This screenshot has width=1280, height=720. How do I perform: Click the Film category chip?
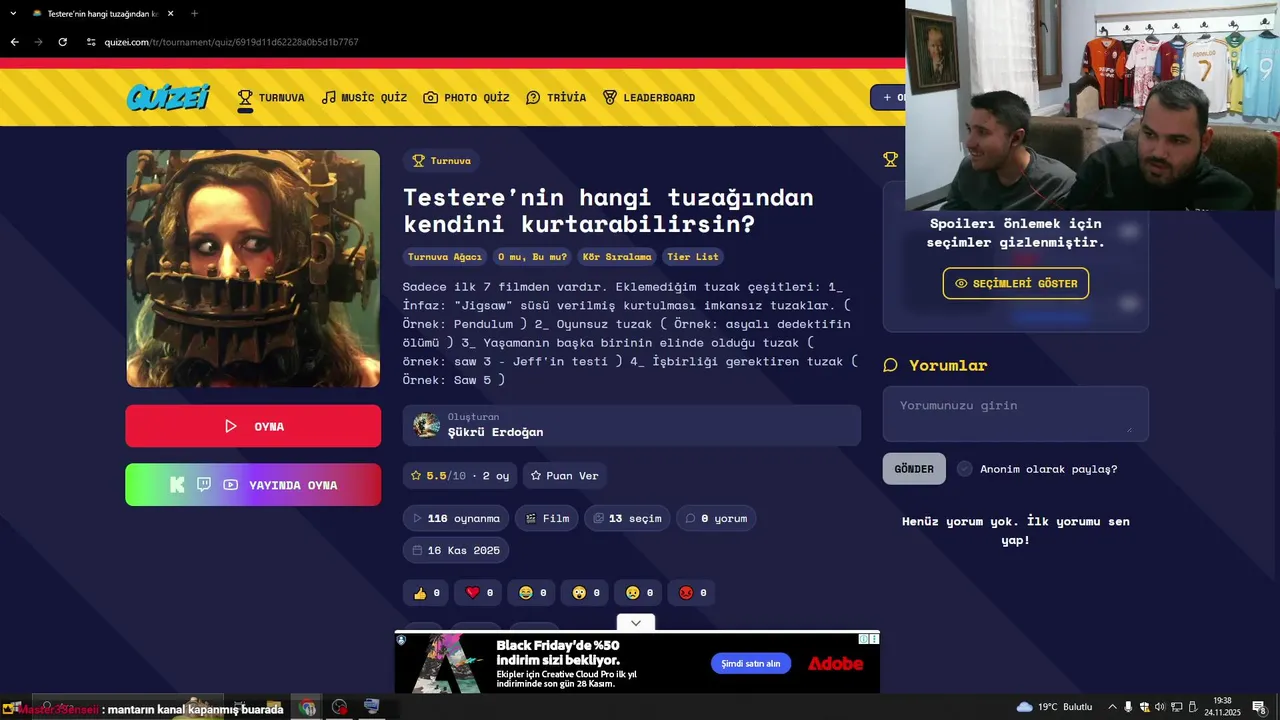(x=547, y=518)
